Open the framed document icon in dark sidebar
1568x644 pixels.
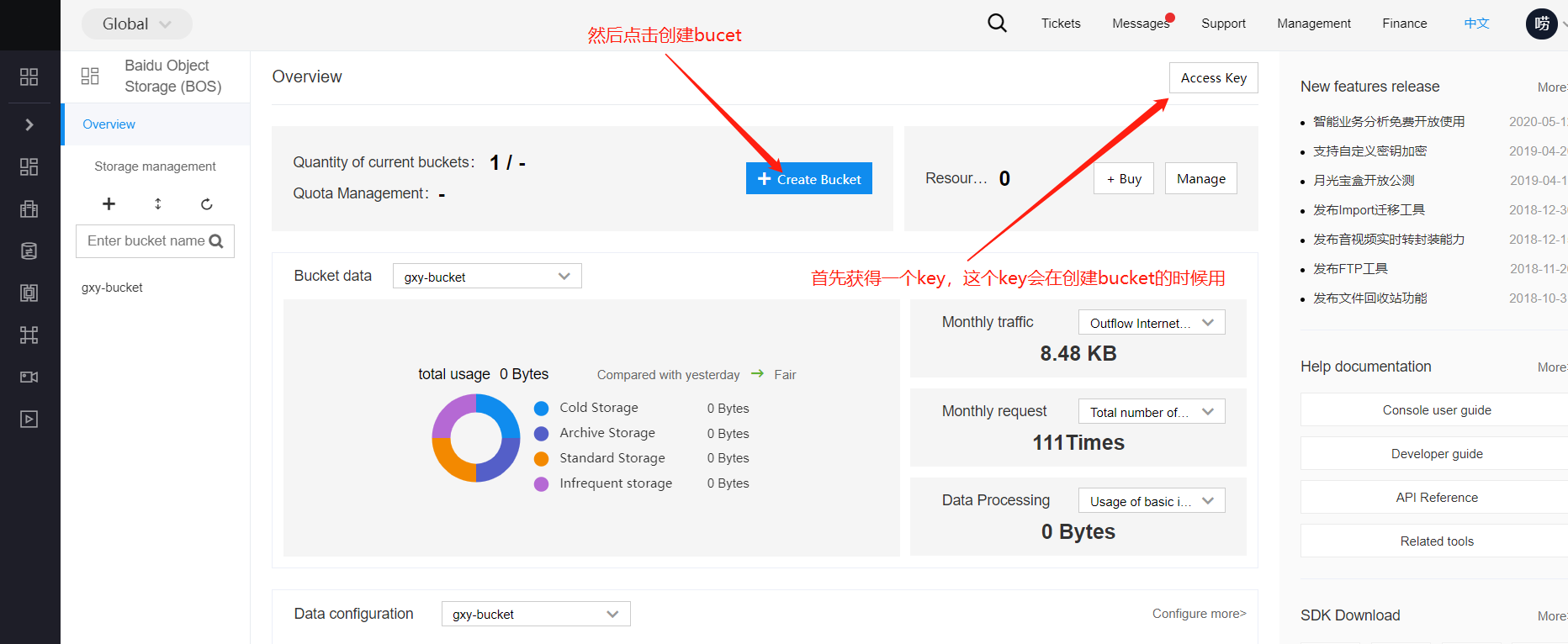click(x=29, y=293)
